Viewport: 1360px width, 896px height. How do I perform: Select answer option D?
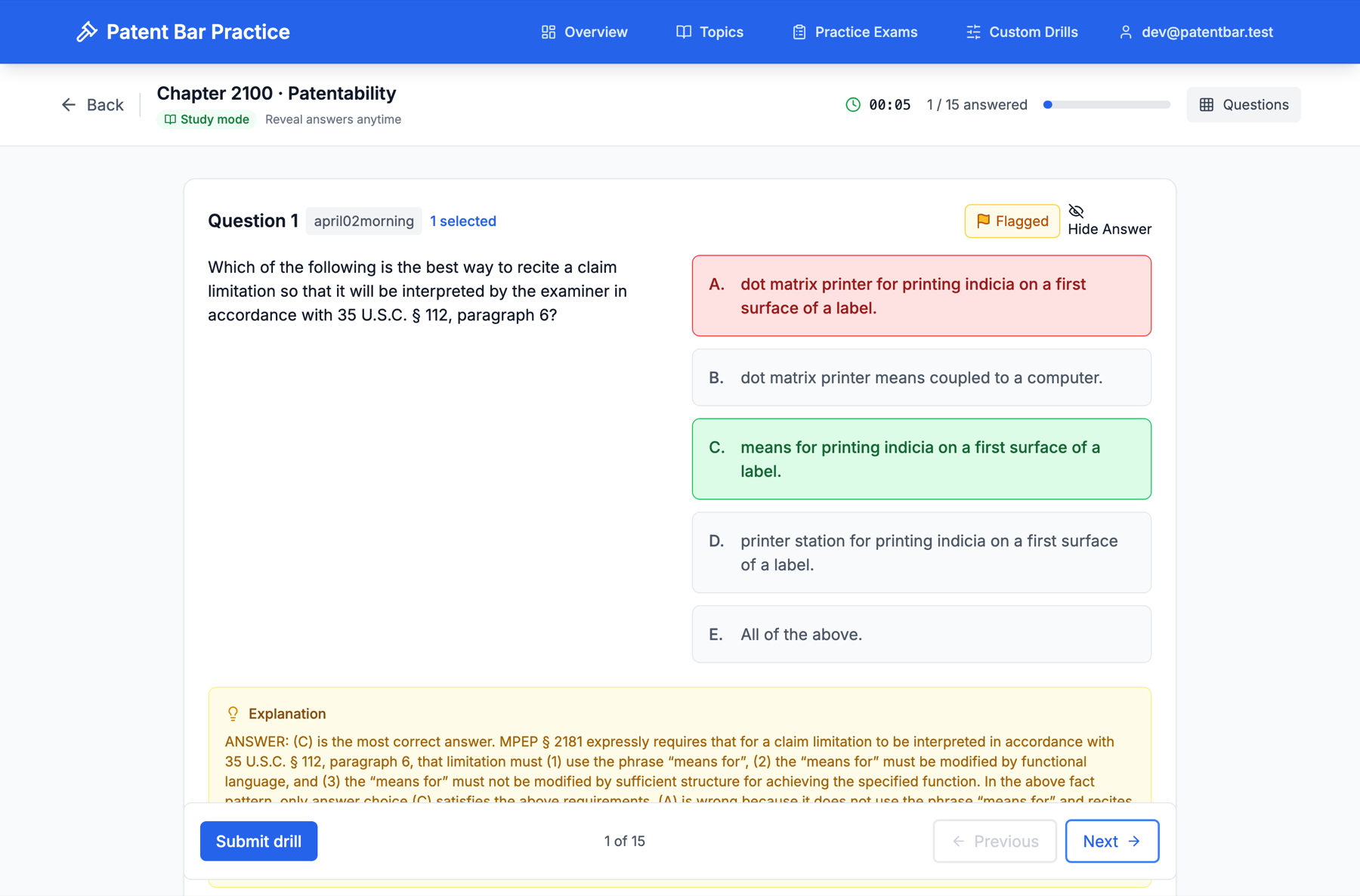921,553
